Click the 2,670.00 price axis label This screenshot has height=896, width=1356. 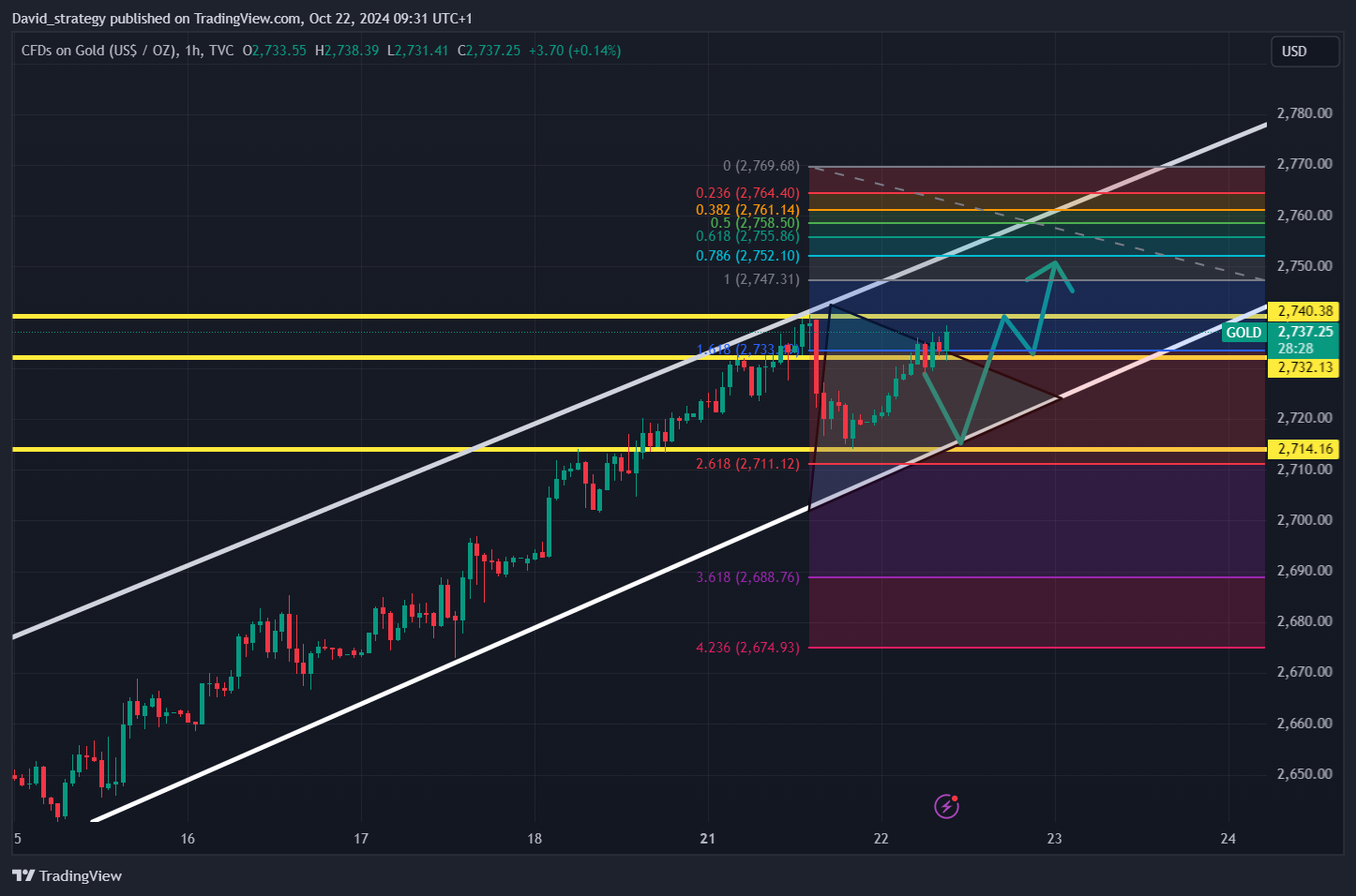coord(1304,672)
